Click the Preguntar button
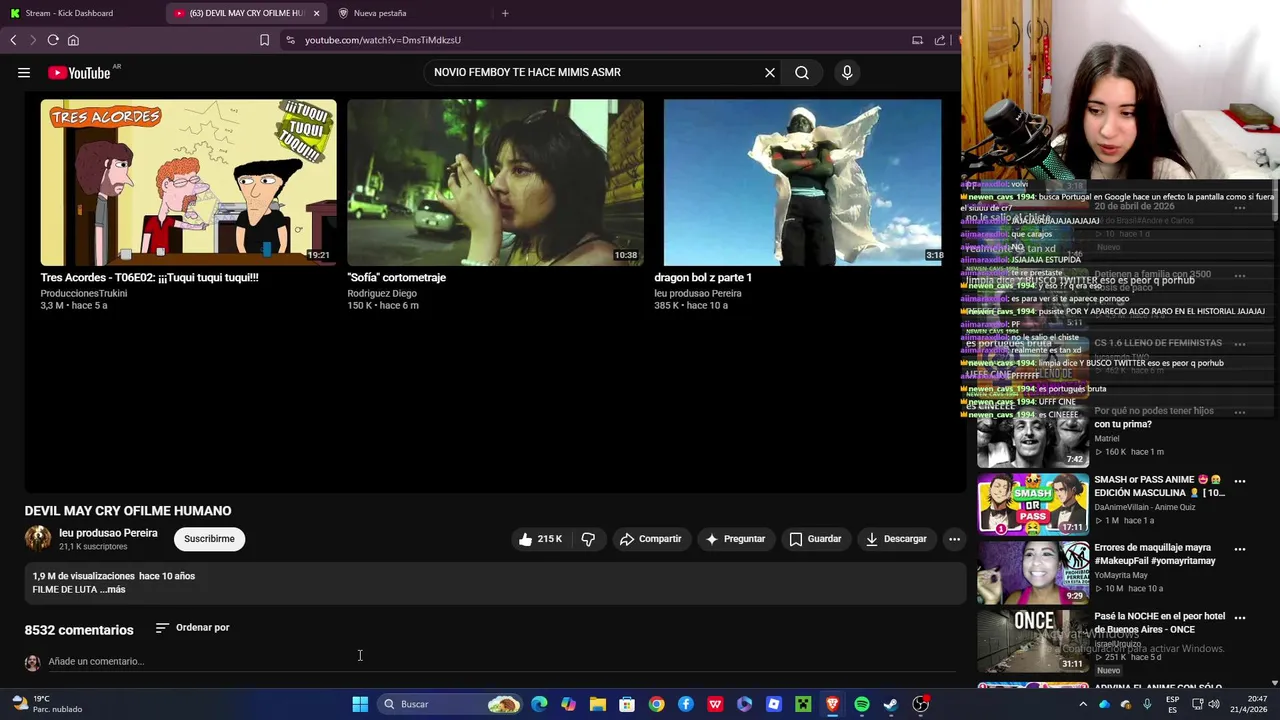Image resolution: width=1280 pixels, height=720 pixels. (735, 539)
